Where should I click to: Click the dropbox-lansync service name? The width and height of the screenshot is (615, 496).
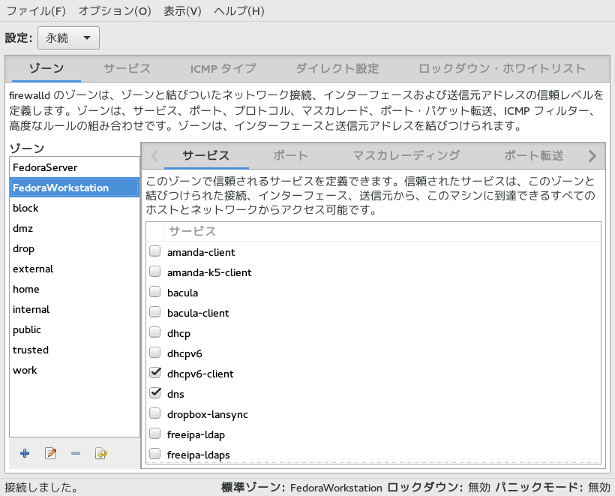point(207,414)
